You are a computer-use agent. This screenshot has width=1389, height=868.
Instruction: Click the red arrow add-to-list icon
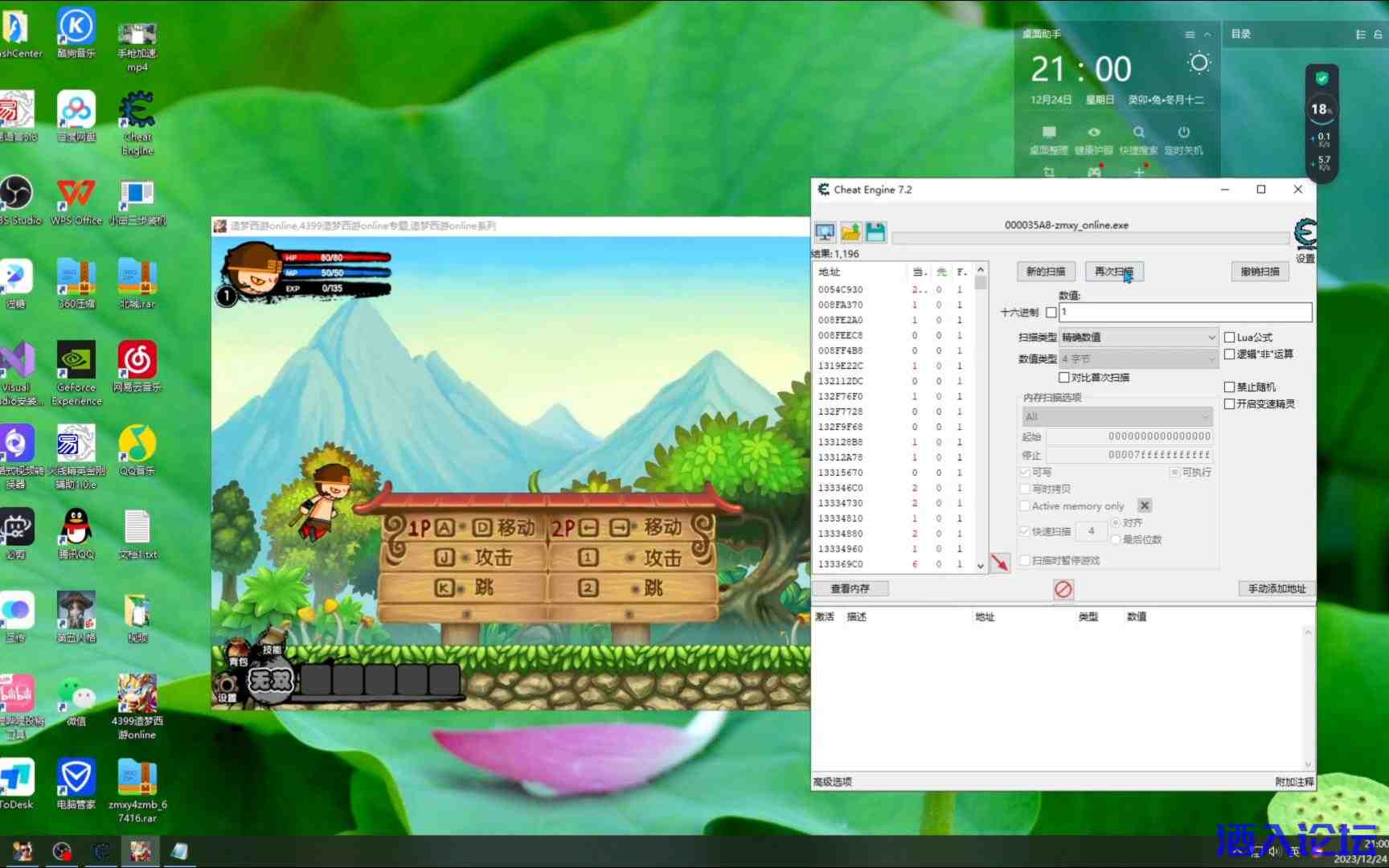pyautogui.click(x=1000, y=563)
